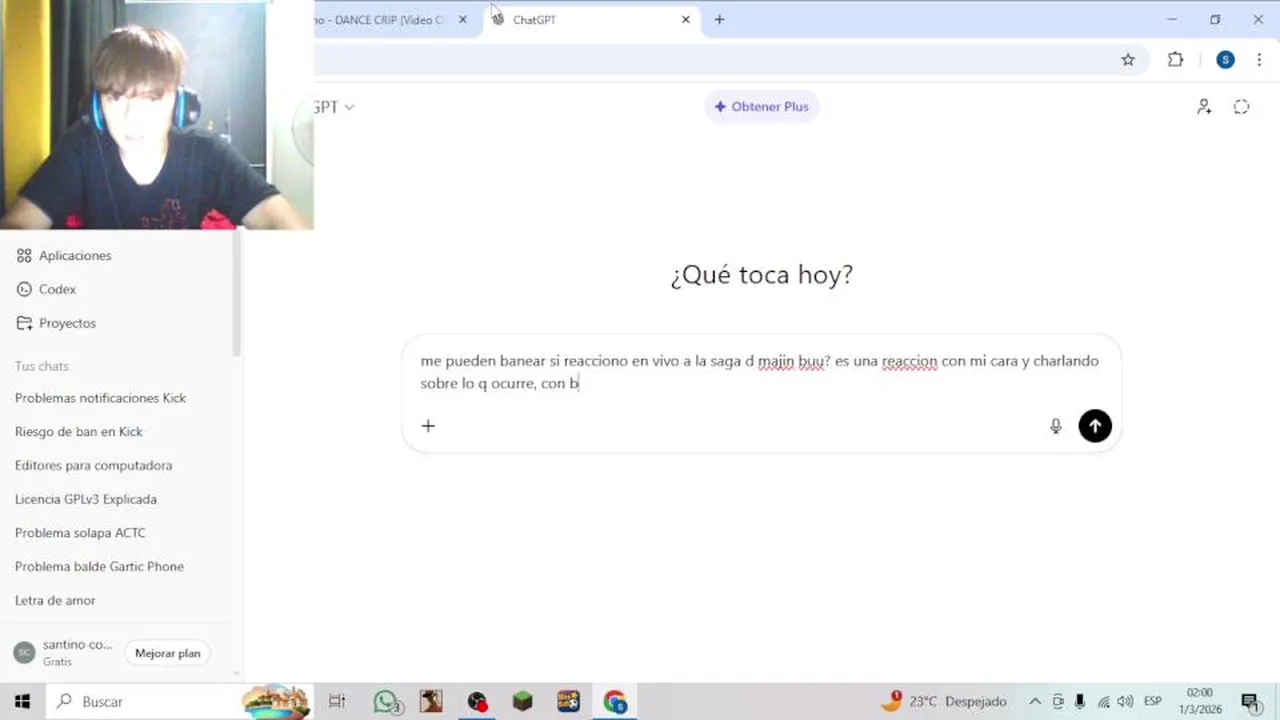This screenshot has width=1280, height=720.
Task: Open the add people to chat icon
Action: tap(1204, 107)
